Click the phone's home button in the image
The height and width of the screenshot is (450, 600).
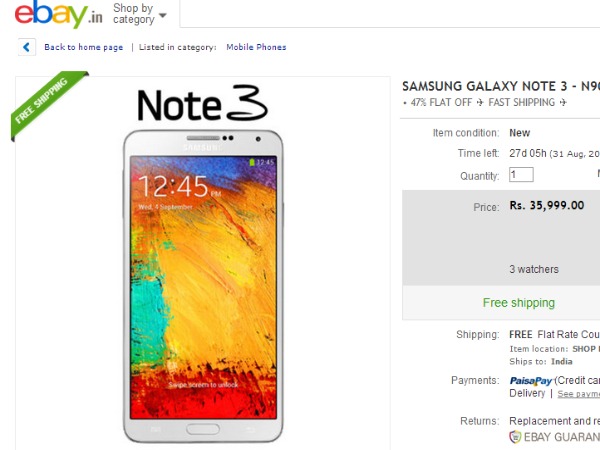[x=203, y=429]
